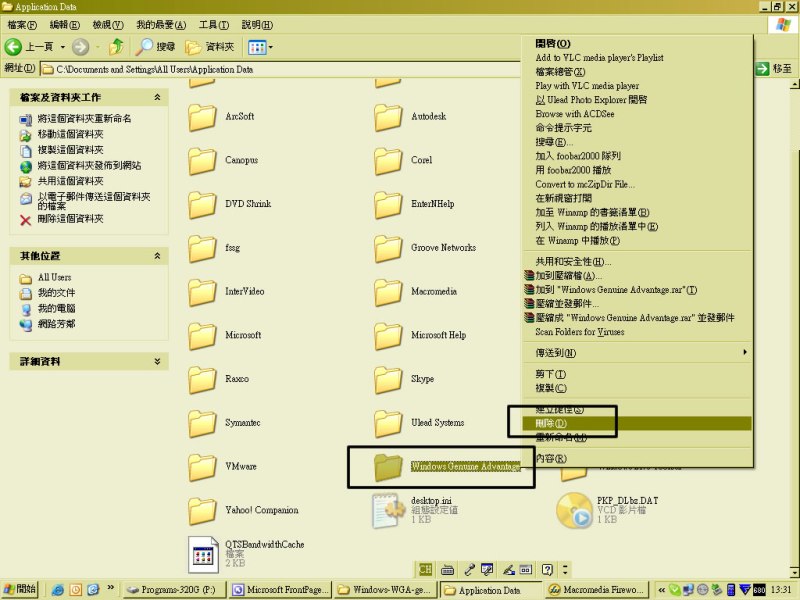The height and width of the screenshot is (600, 800).
Task: Select the EnterNHelp folder icon
Action: tap(388, 205)
